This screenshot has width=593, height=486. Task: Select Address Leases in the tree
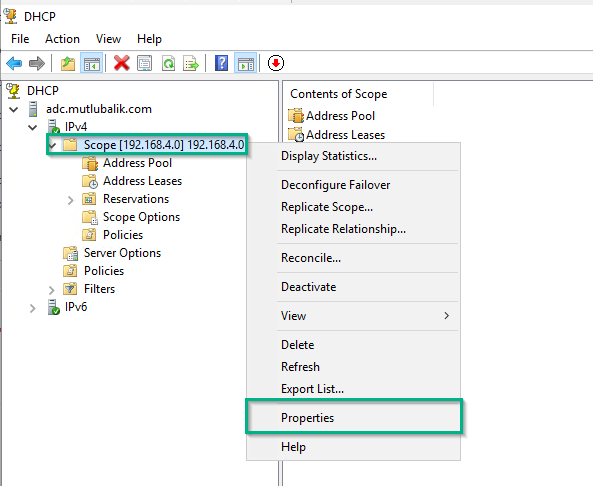pyautogui.click(x=143, y=181)
